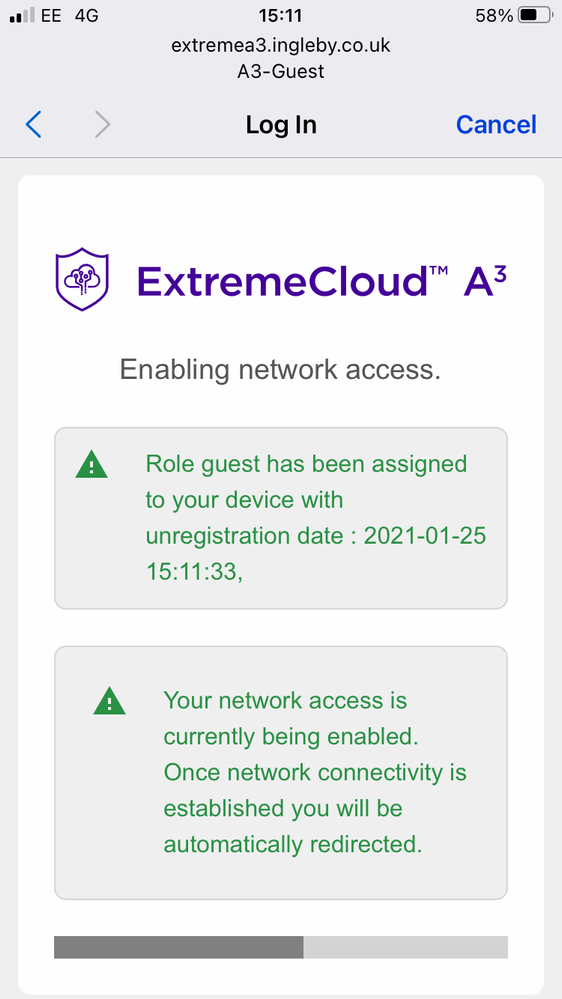Viewport: 562px width, 999px height.
Task: Tap the forward arrow in navigation bar
Action: pos(103,124)
